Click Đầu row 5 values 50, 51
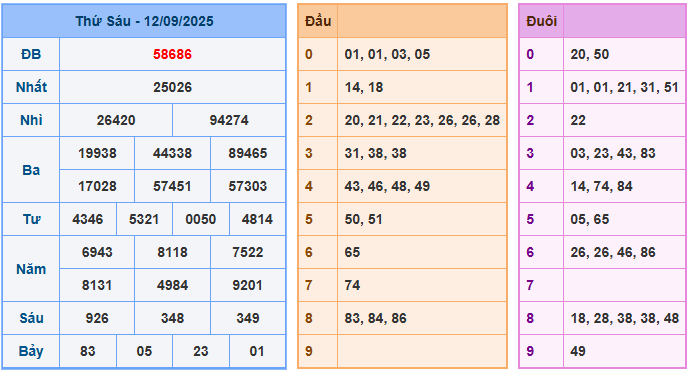Viewport: 688px width, 370px height. [x=363, y=219]
